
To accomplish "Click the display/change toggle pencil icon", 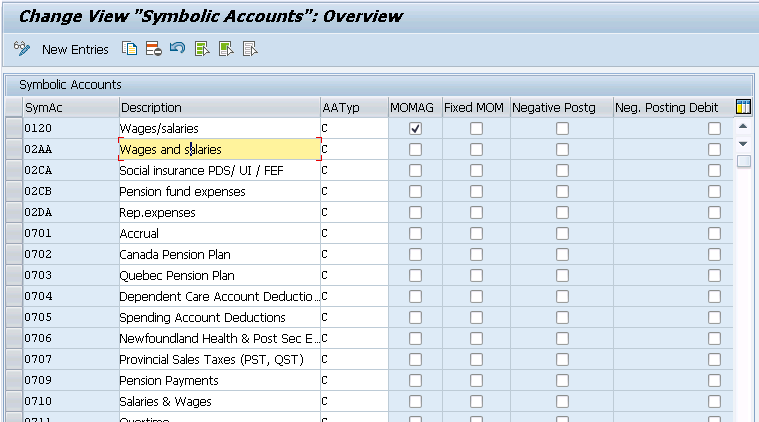I will coord(22,49).
